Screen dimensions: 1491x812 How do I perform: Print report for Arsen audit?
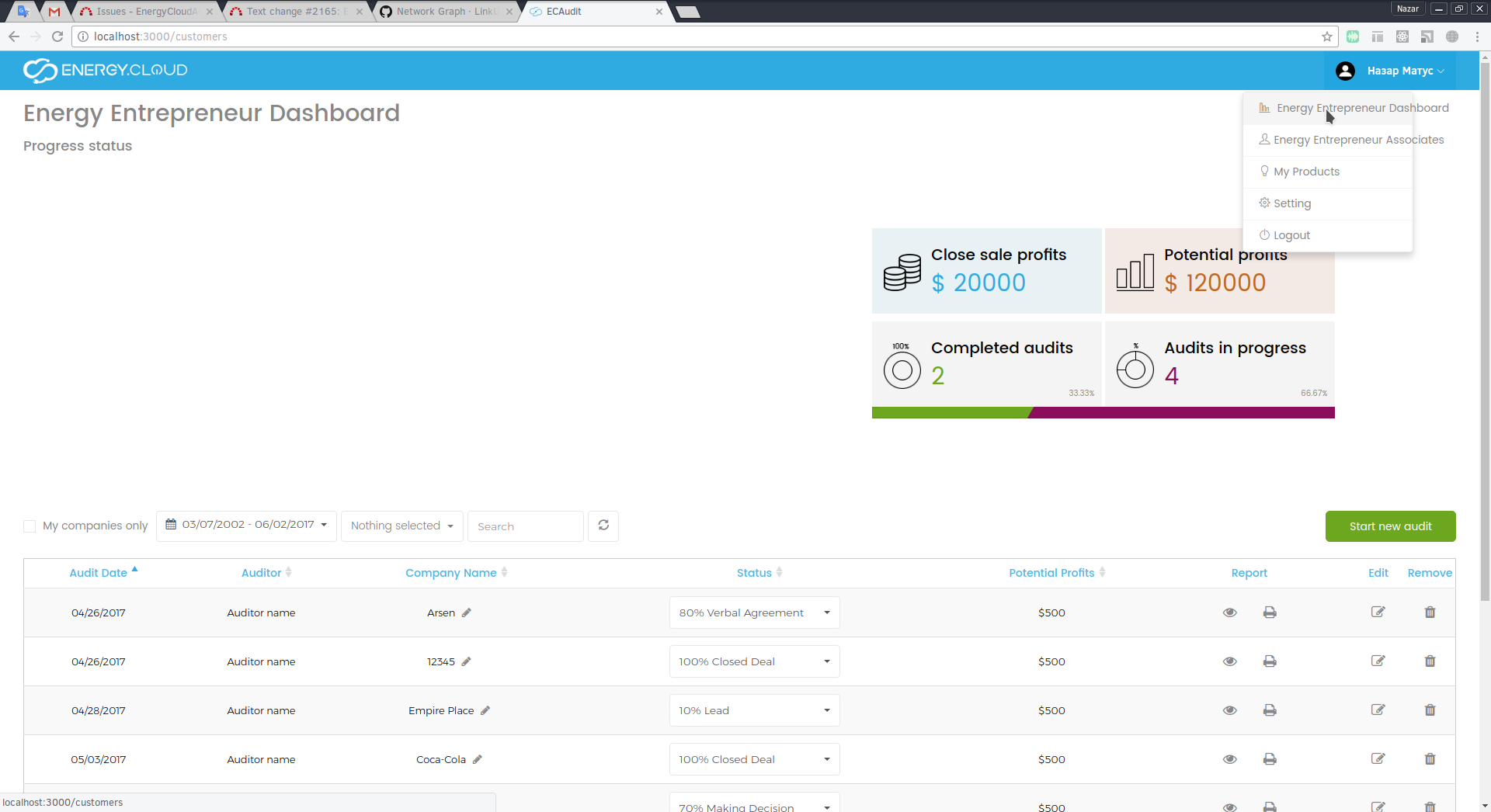(1270, 612)
